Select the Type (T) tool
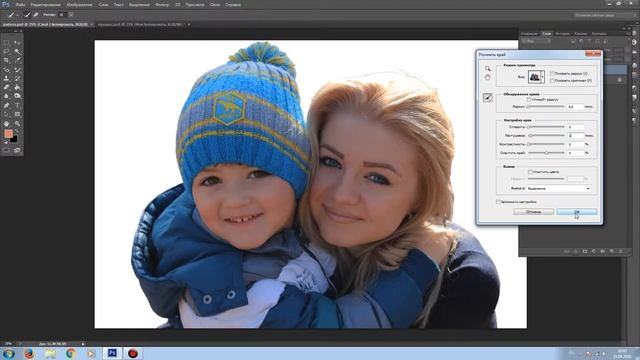This screenshot has width=640, height=360. coord(17,105)
